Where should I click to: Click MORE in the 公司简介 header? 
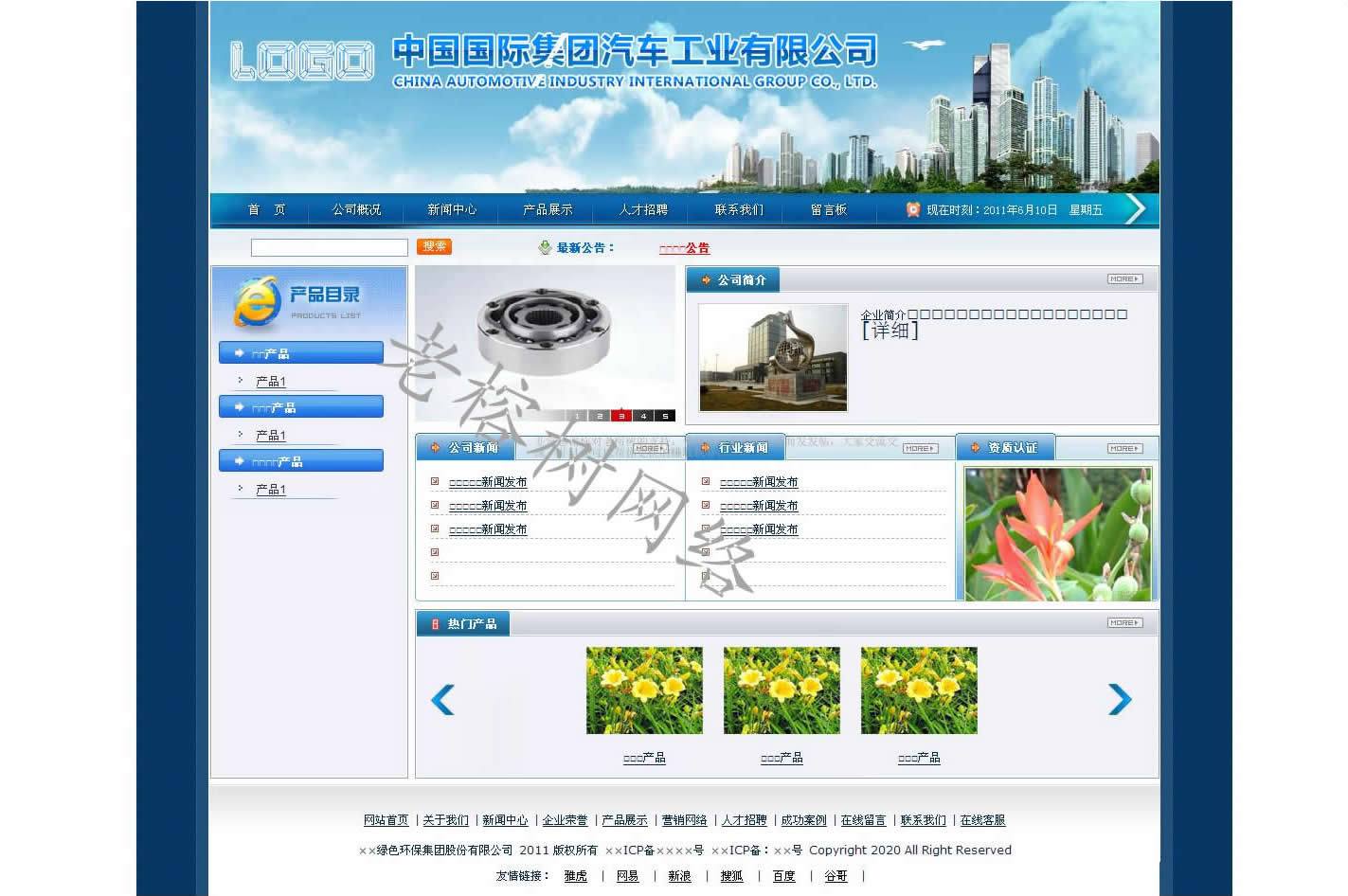click(1125, 278)
